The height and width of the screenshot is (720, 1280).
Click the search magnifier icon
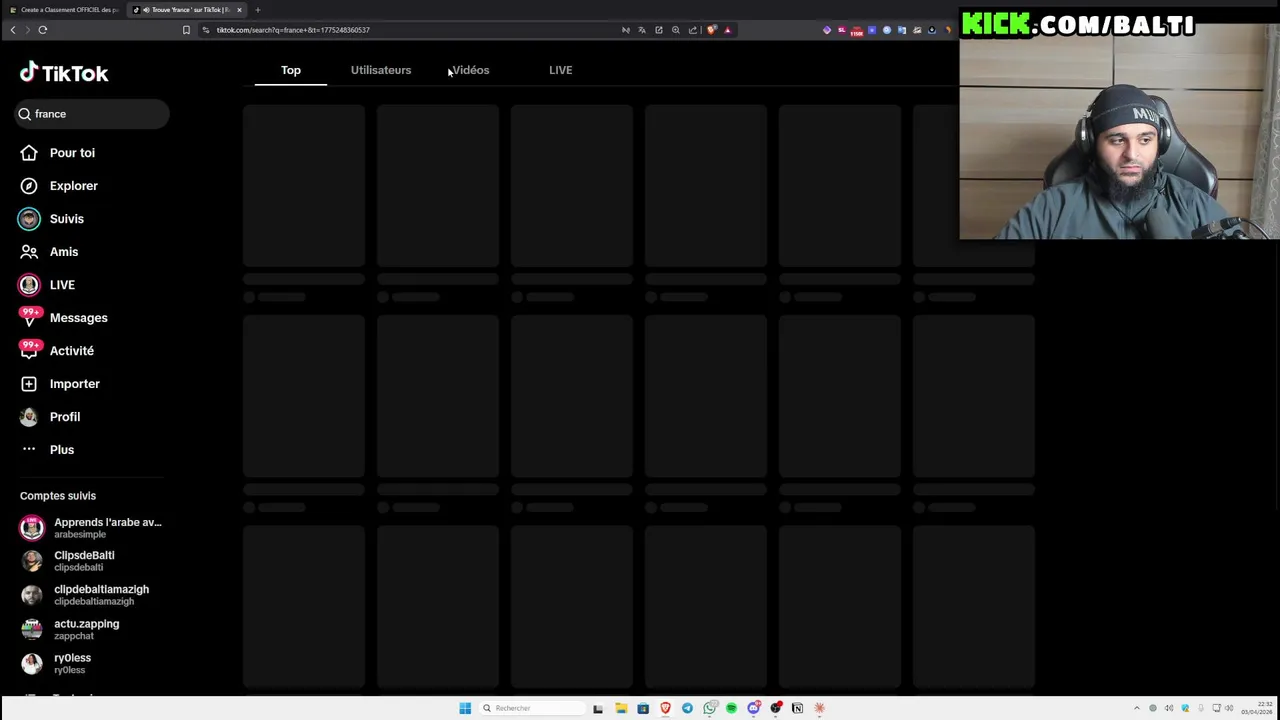pos(24,114)
